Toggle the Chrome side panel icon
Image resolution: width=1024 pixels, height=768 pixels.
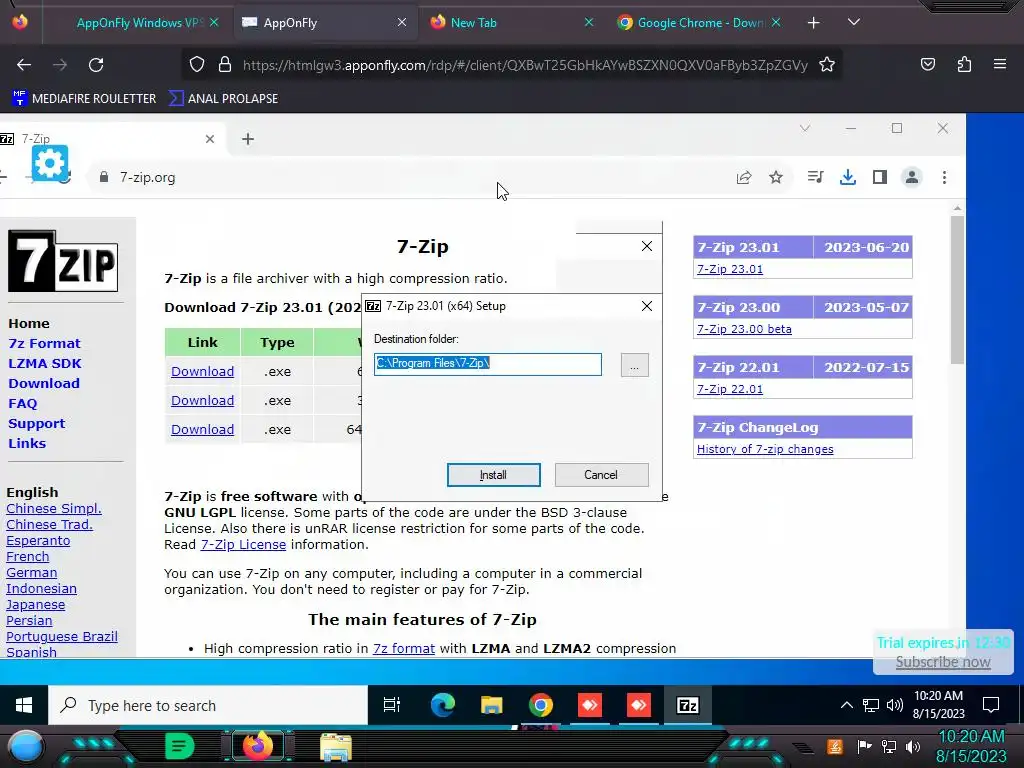(x=880, y=177)
